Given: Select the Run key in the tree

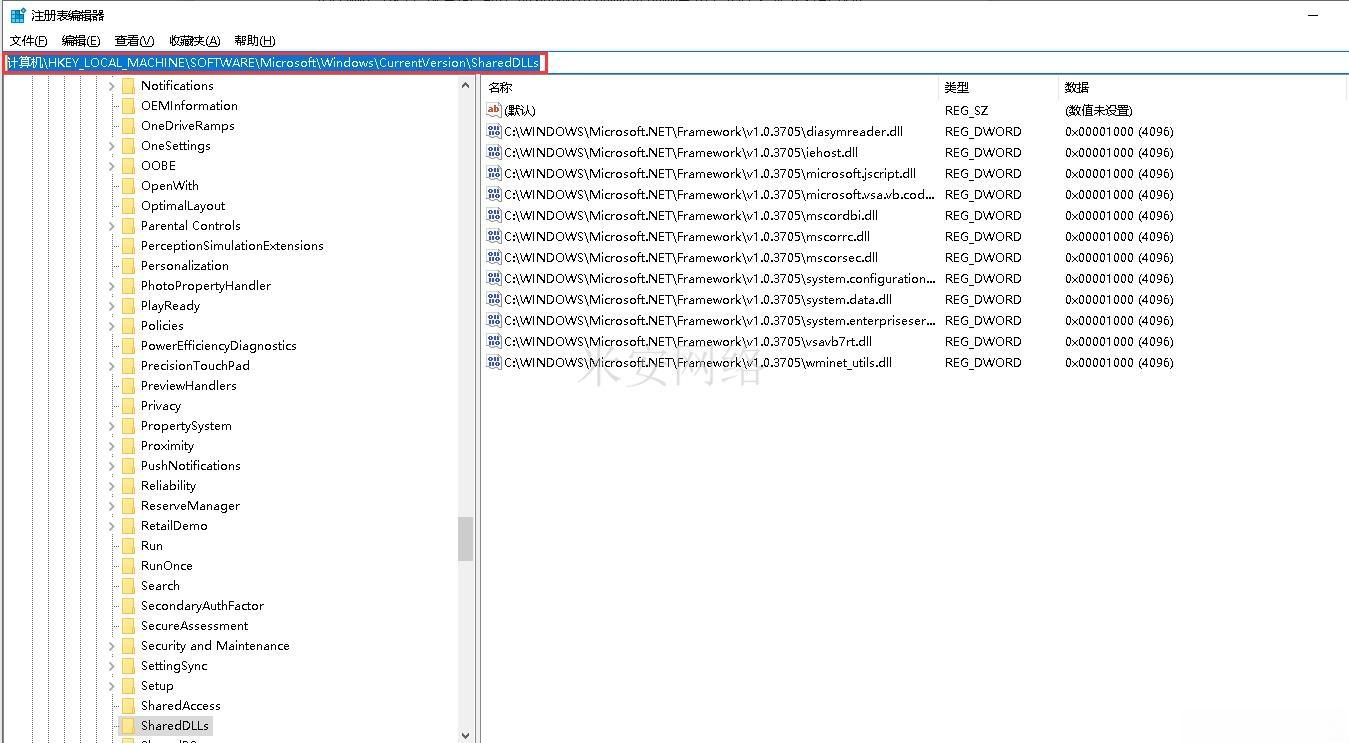Looking at the screenshot, I should [152, 546].
